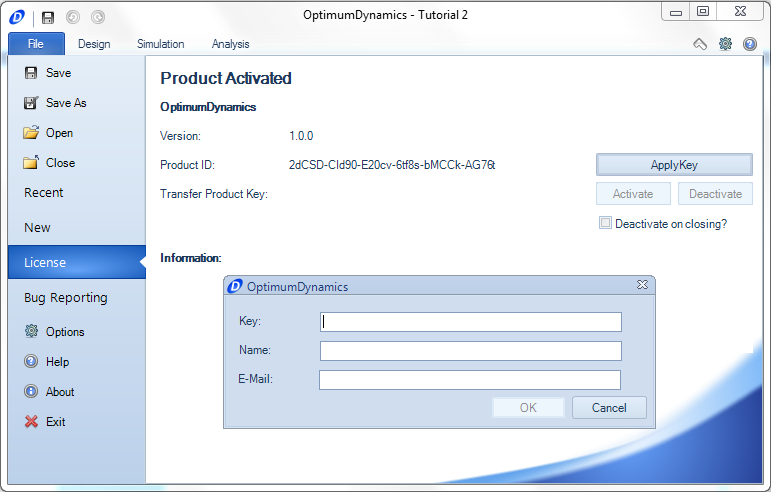
Task: Click the logo icon in the key dialog title
Action: [x=235, y=286]
